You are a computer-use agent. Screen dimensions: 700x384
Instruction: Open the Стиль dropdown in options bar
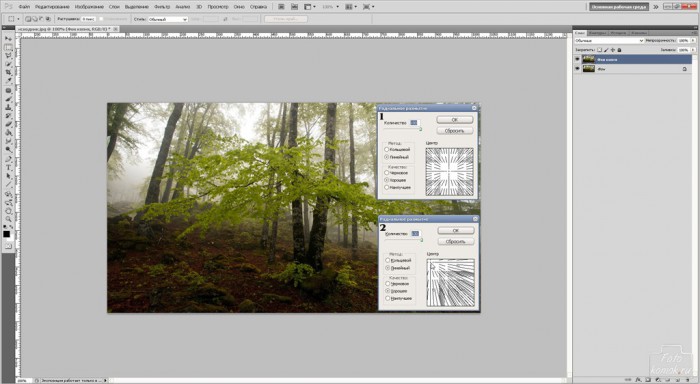167,19
